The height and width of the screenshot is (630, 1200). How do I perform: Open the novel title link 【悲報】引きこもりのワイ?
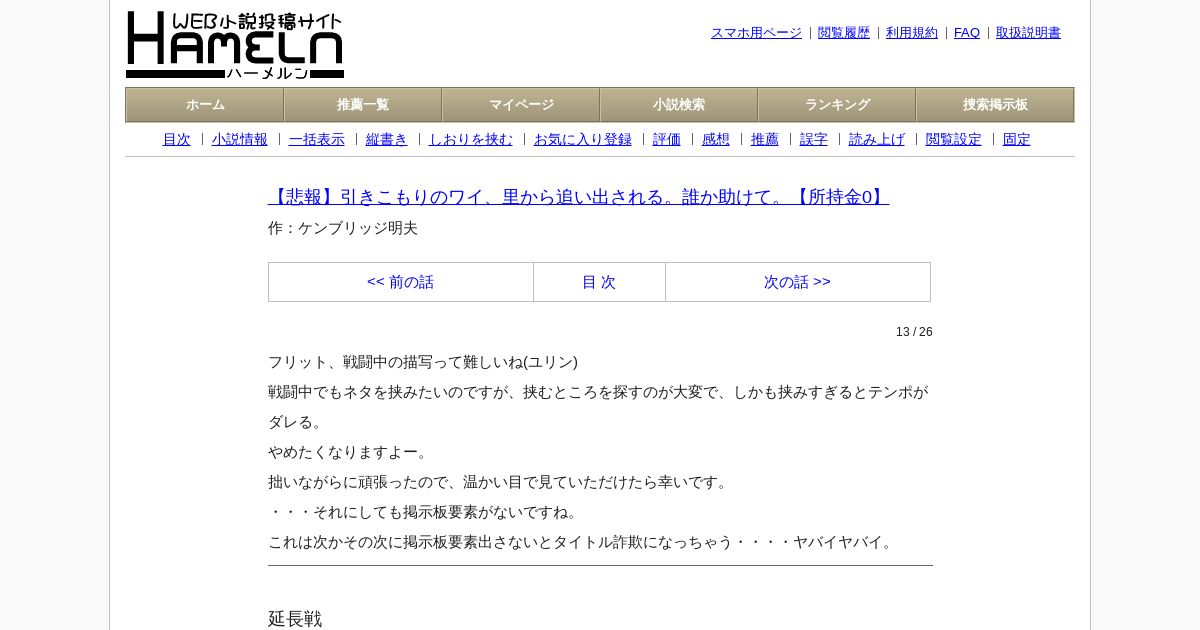[x=578, y=197]
